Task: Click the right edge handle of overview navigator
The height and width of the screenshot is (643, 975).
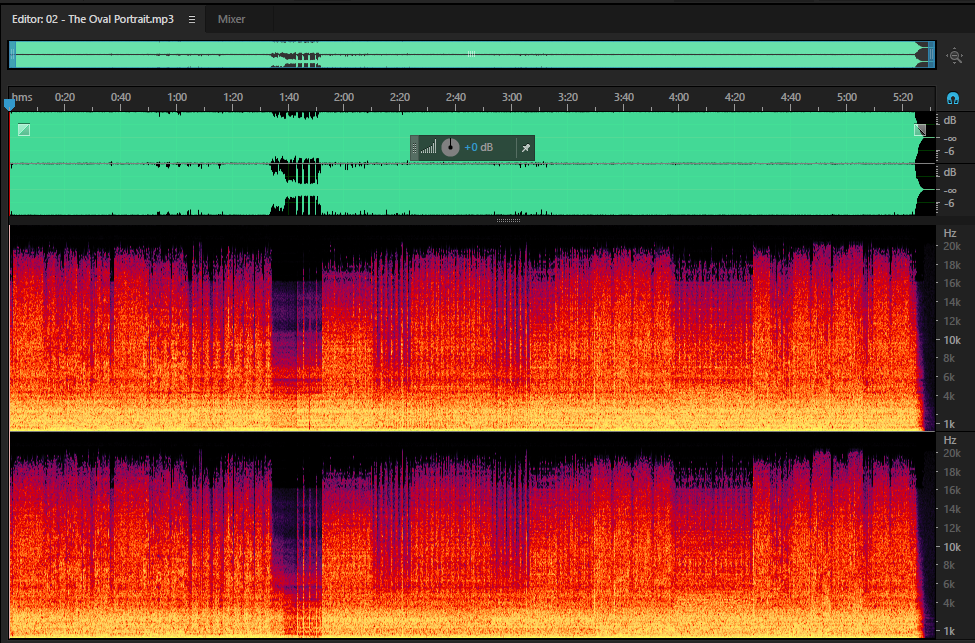Action: coord(931,55)
